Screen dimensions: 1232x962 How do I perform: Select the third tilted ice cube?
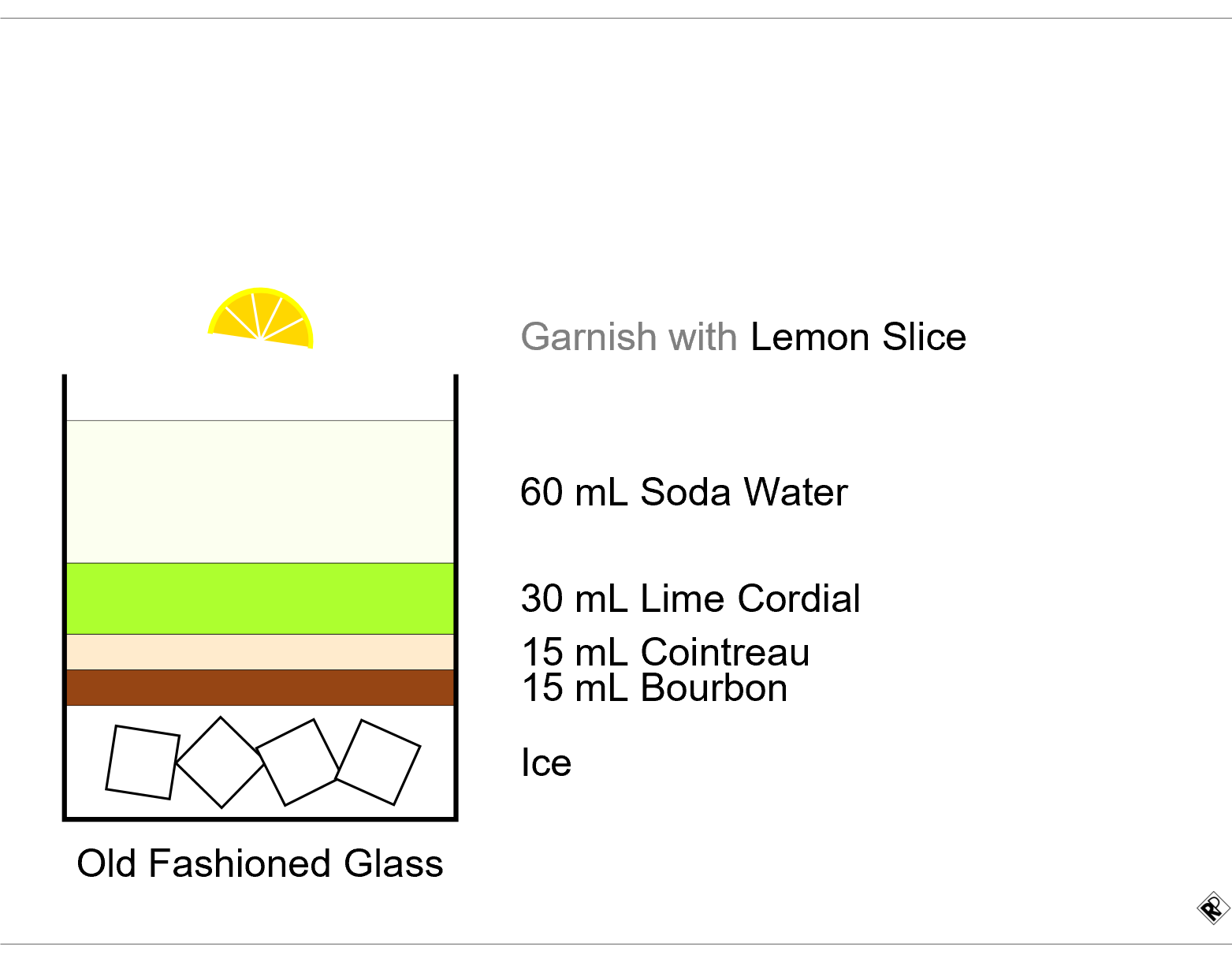click(x=299, y=762)
